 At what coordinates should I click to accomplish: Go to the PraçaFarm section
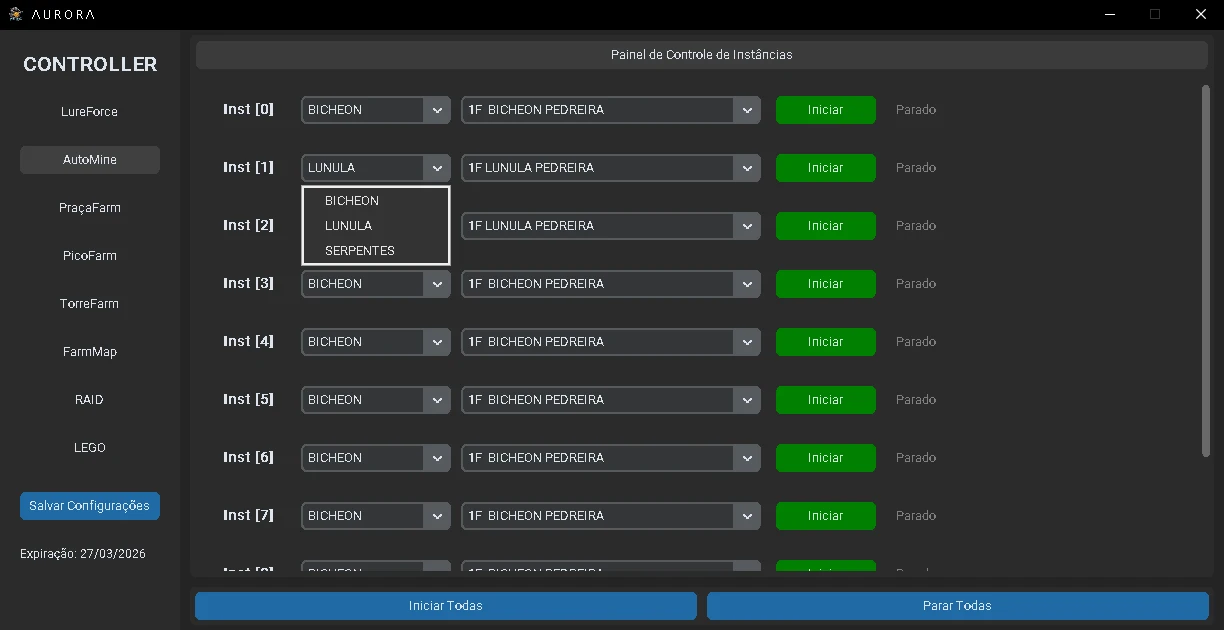pos(90,208)
